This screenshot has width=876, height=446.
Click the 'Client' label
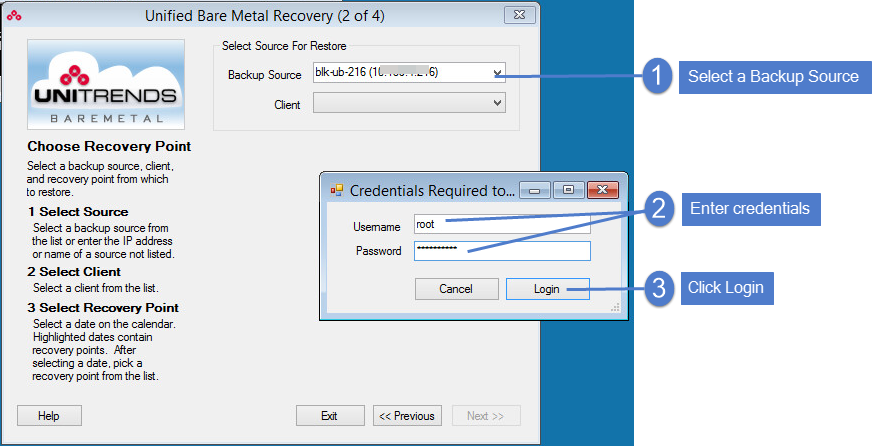[287, 105]
